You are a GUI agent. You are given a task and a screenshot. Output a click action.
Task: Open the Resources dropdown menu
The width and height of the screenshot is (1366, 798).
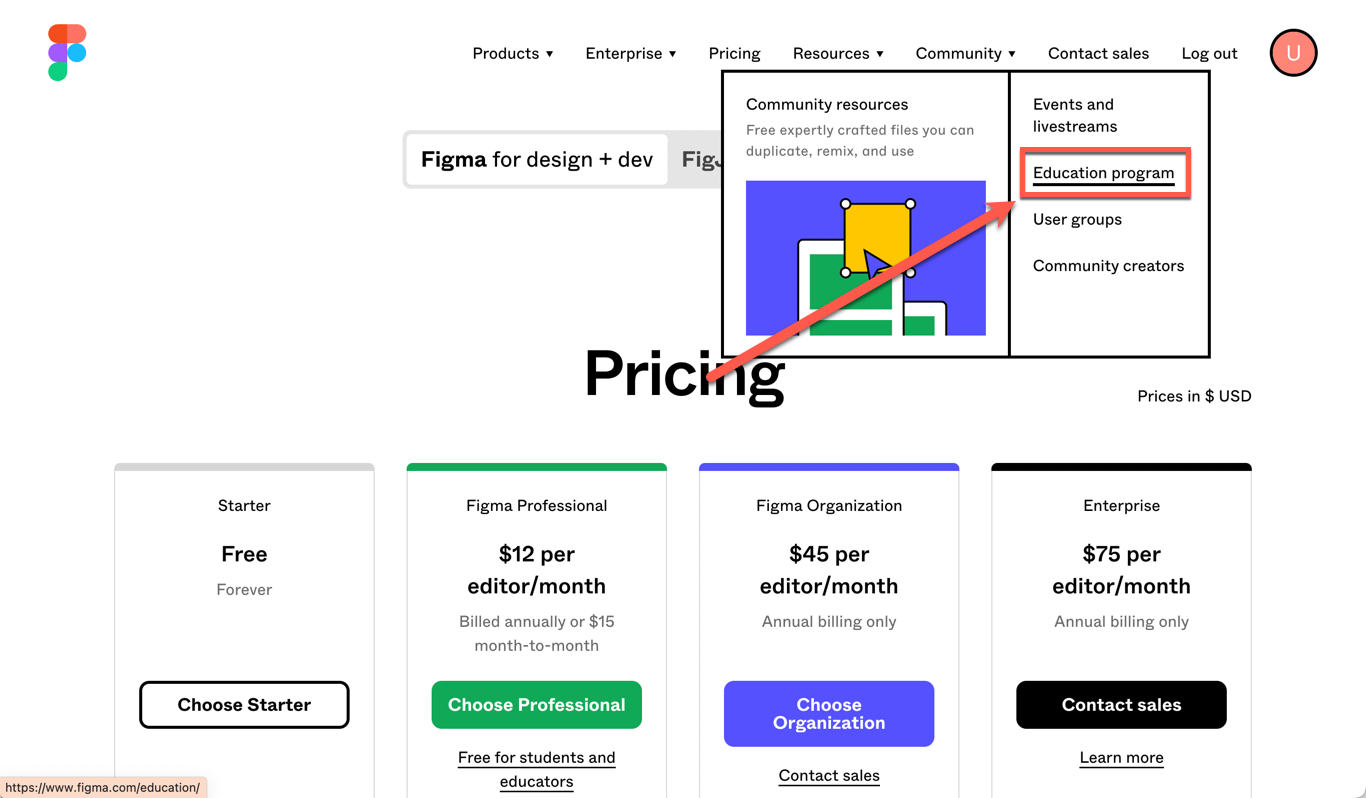[x=837, y=54]
